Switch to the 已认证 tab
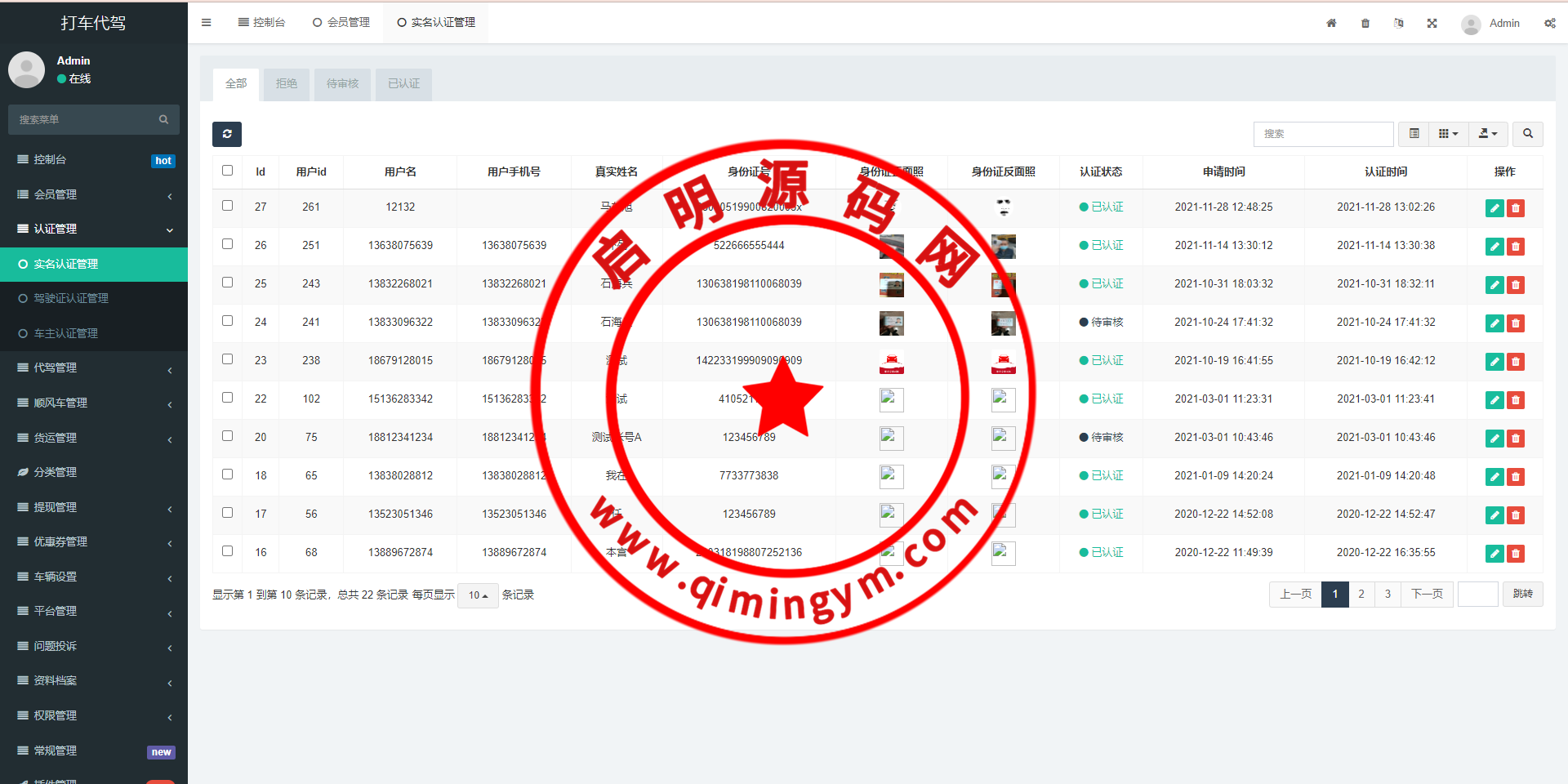 tap(403, 84)
